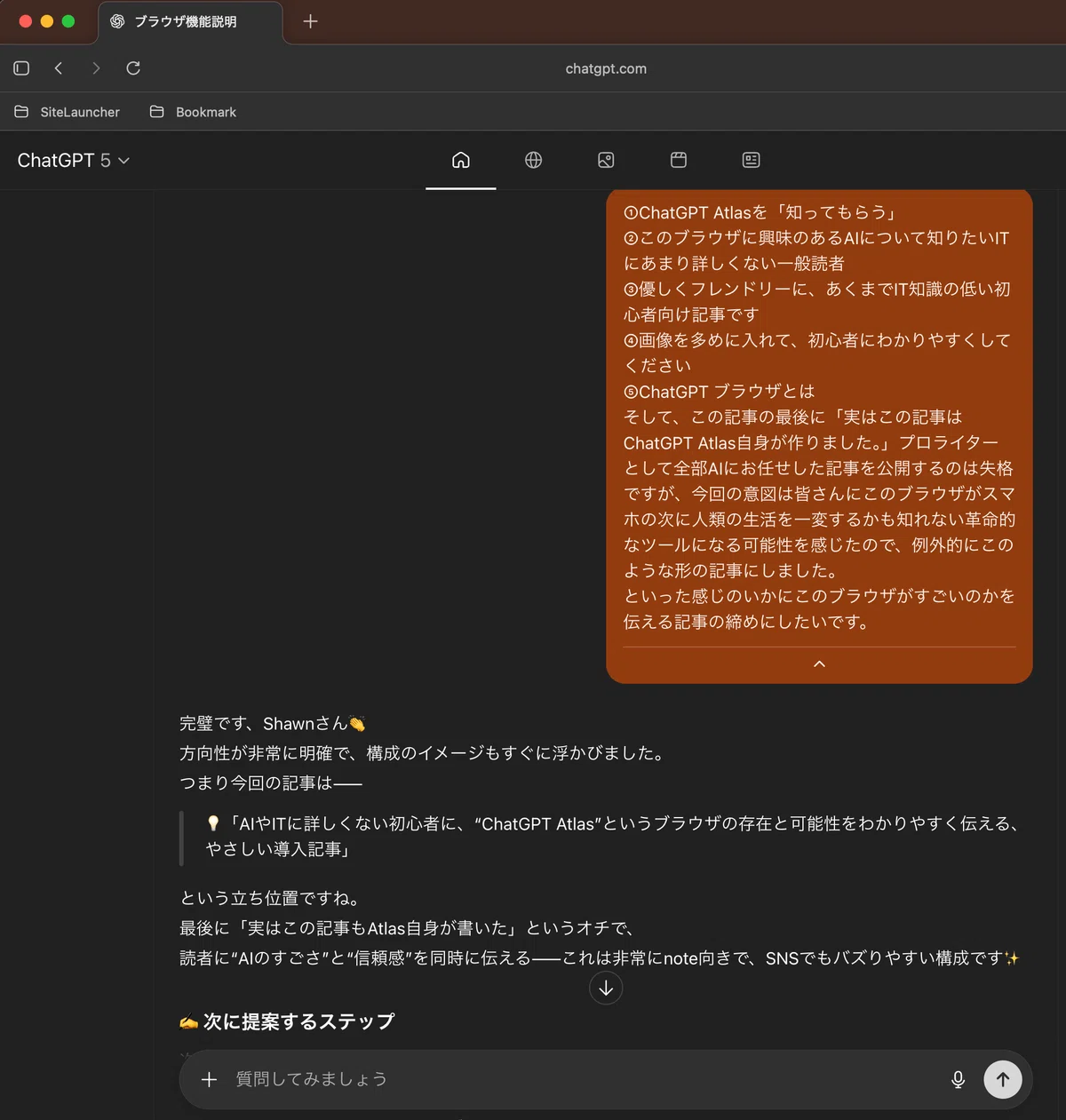The height and width of the screenshot is (1120, 1066).
Task: Toggle the browser sidebar panel icon
Action: [x=21, y=68]
